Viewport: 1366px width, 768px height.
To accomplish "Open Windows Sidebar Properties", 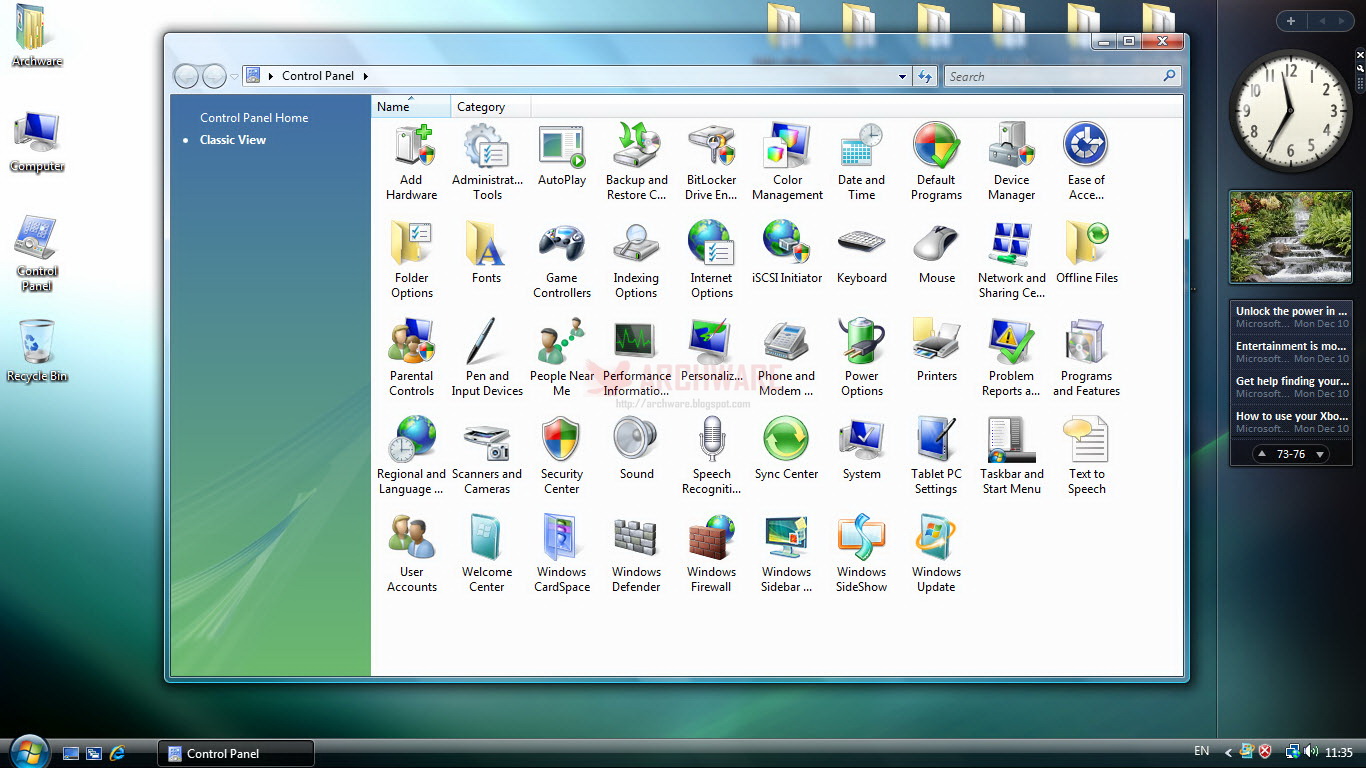I will [787, 554].
